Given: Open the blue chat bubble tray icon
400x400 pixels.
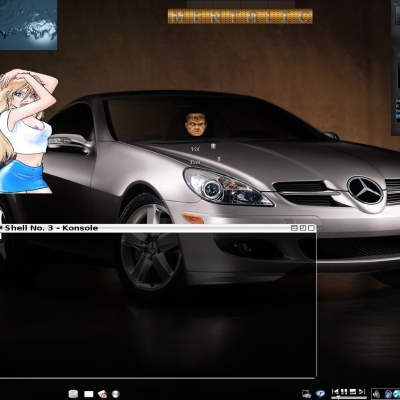Looking at the screenshot, I should (320, 394).
